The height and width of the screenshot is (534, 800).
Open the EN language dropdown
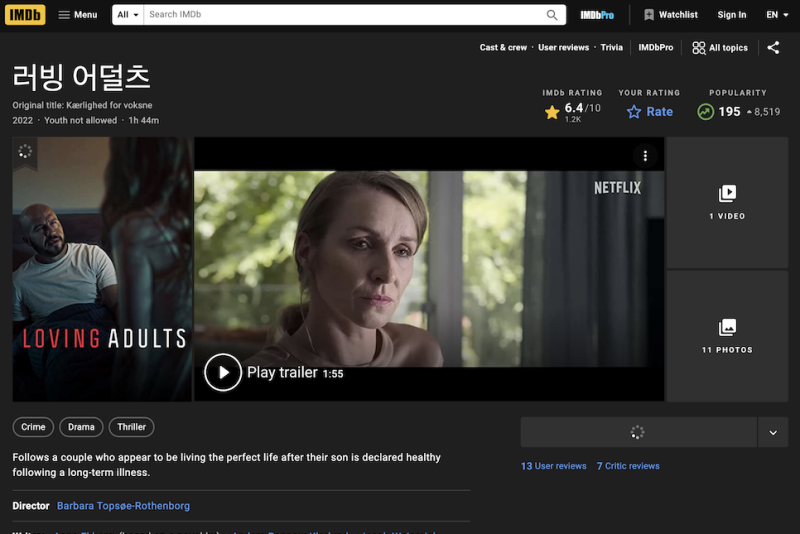point(777,15)
